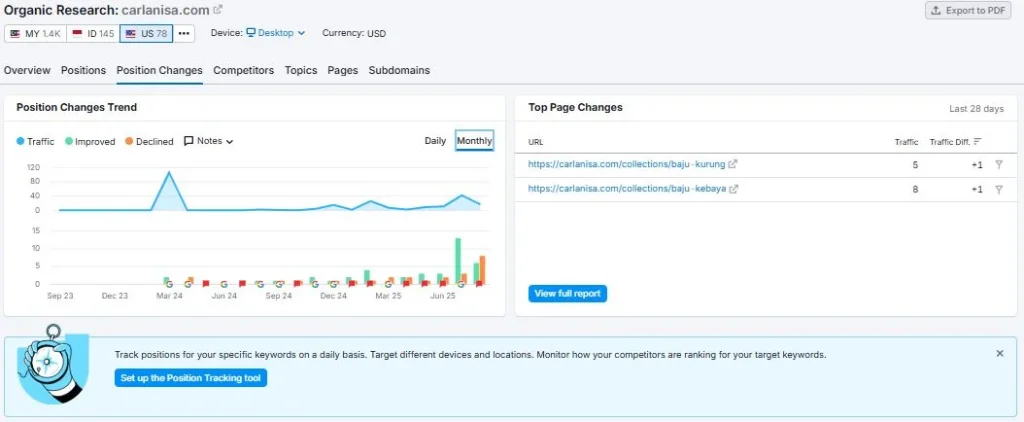Switch chart to Daily view
Viewport: 1024px width, 422px height.
click(435, 140)
